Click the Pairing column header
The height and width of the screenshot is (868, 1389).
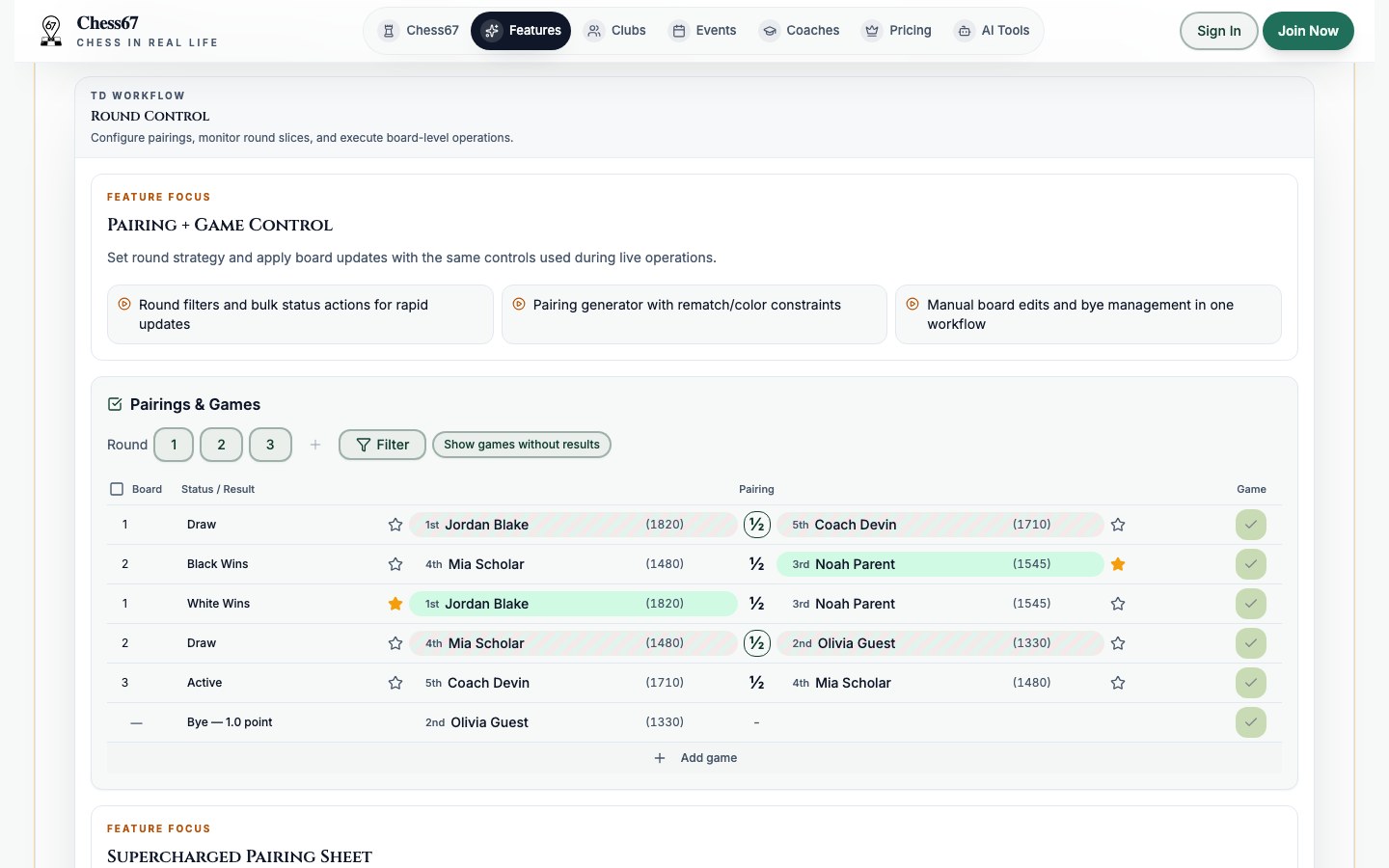click(x=756, y=489)
